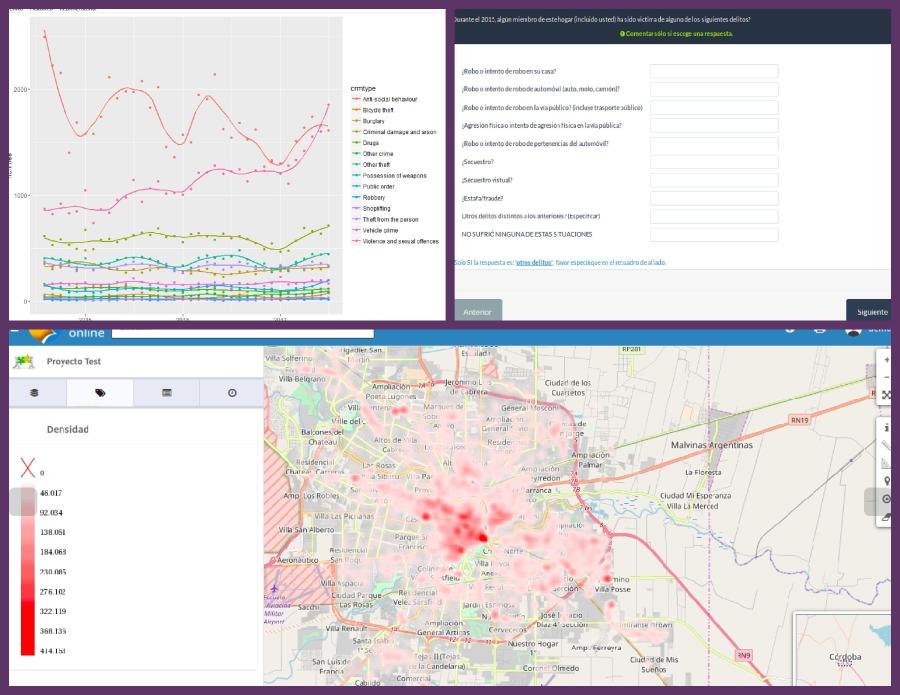900x695 pixels.
Task: Open the clock history tab icon
Action: point(232,393)
